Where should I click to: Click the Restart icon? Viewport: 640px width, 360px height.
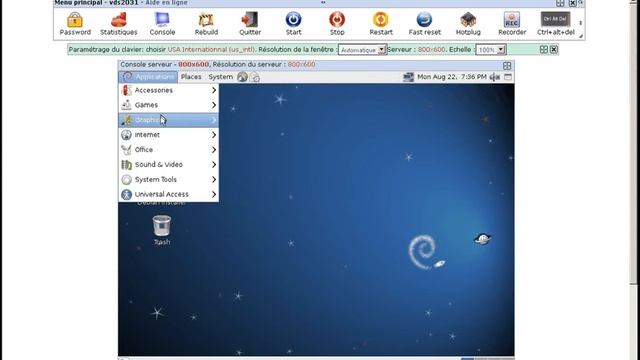(381, 23)
